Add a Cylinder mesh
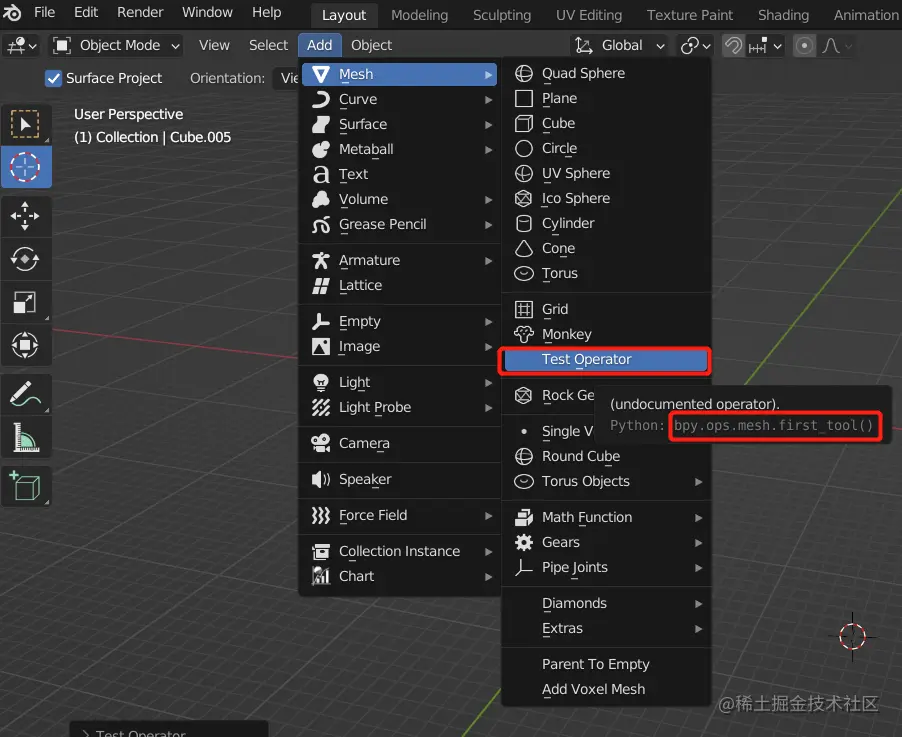The width and height of the screenshot is (902, 737). point(606,223)
